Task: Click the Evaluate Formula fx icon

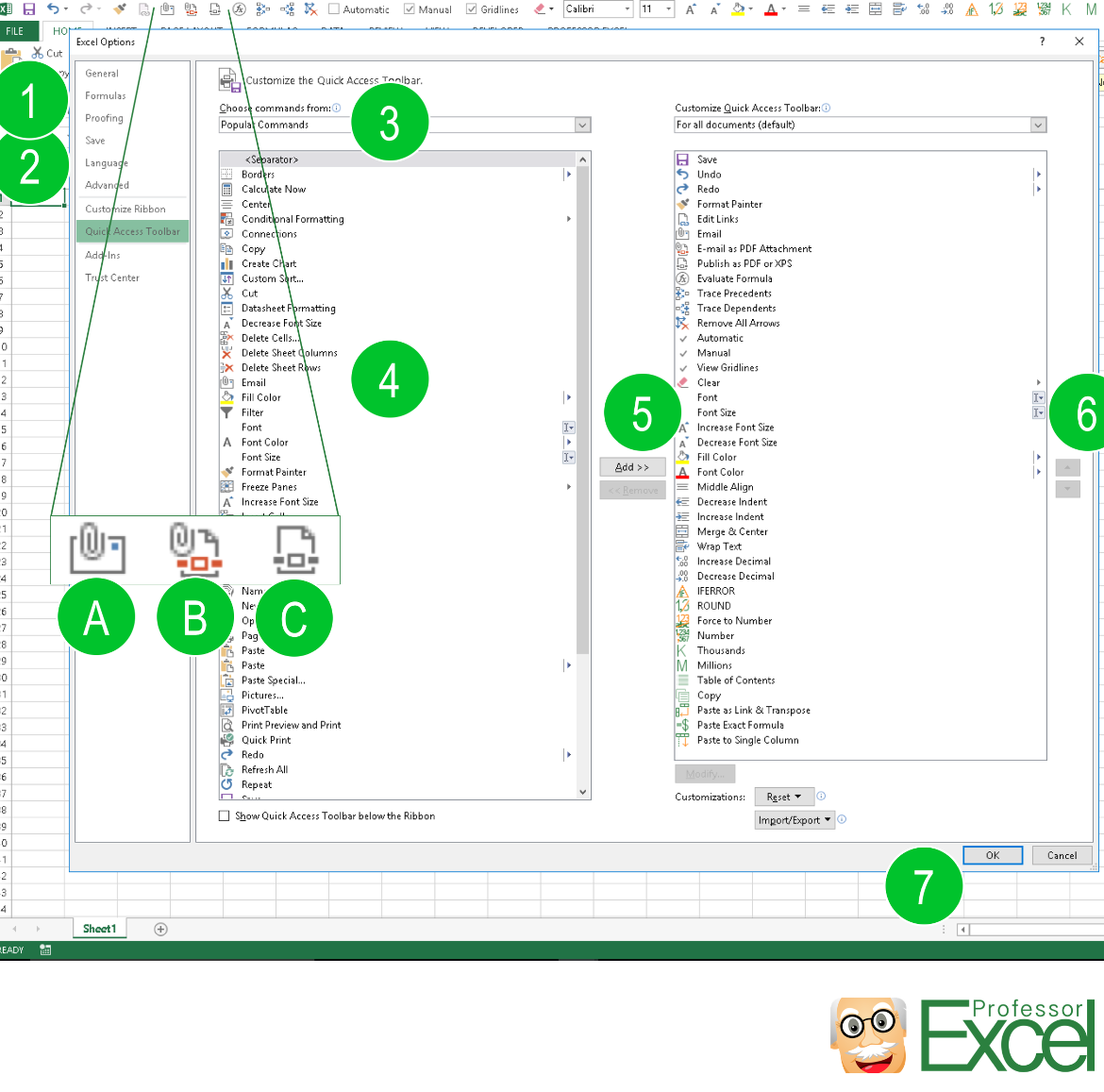Action: (240, 9)
